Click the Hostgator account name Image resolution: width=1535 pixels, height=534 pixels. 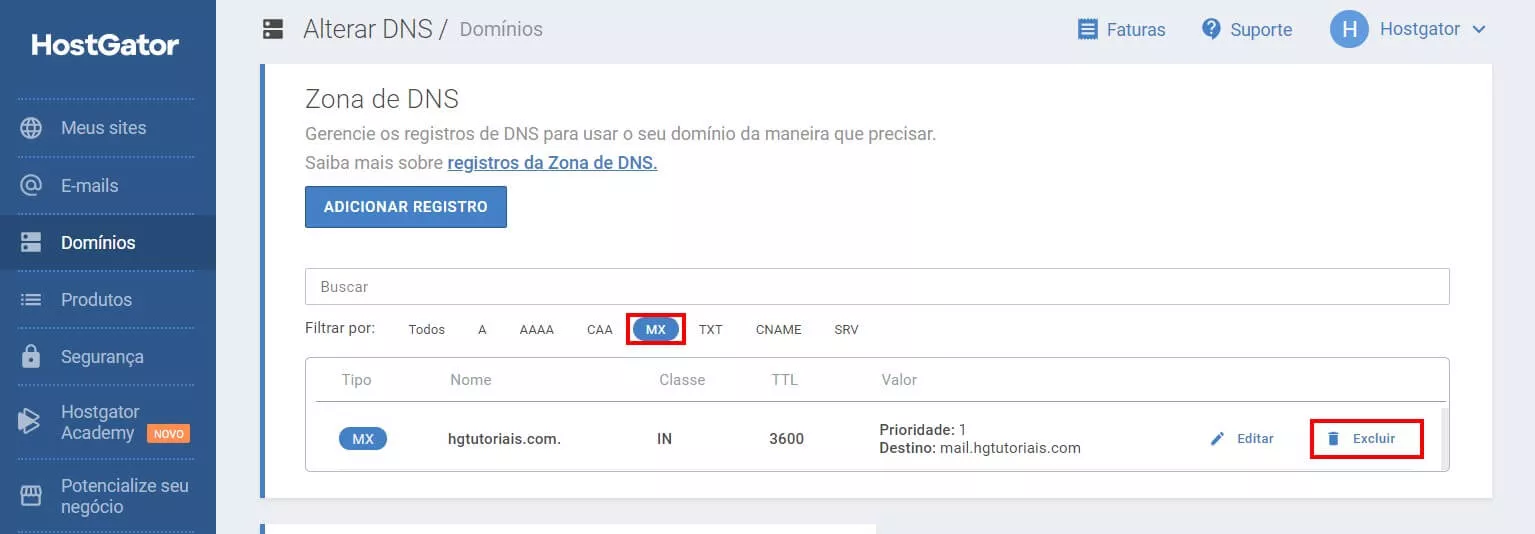[x=1420, y=29]
